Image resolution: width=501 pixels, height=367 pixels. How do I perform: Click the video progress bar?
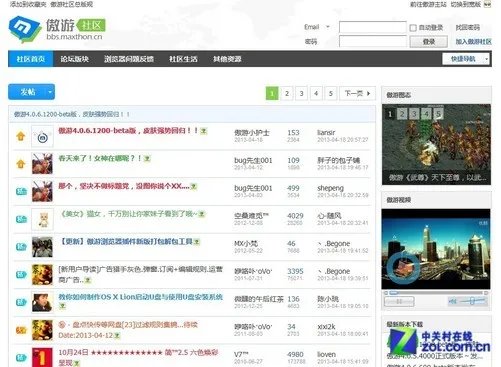[436, 293]
